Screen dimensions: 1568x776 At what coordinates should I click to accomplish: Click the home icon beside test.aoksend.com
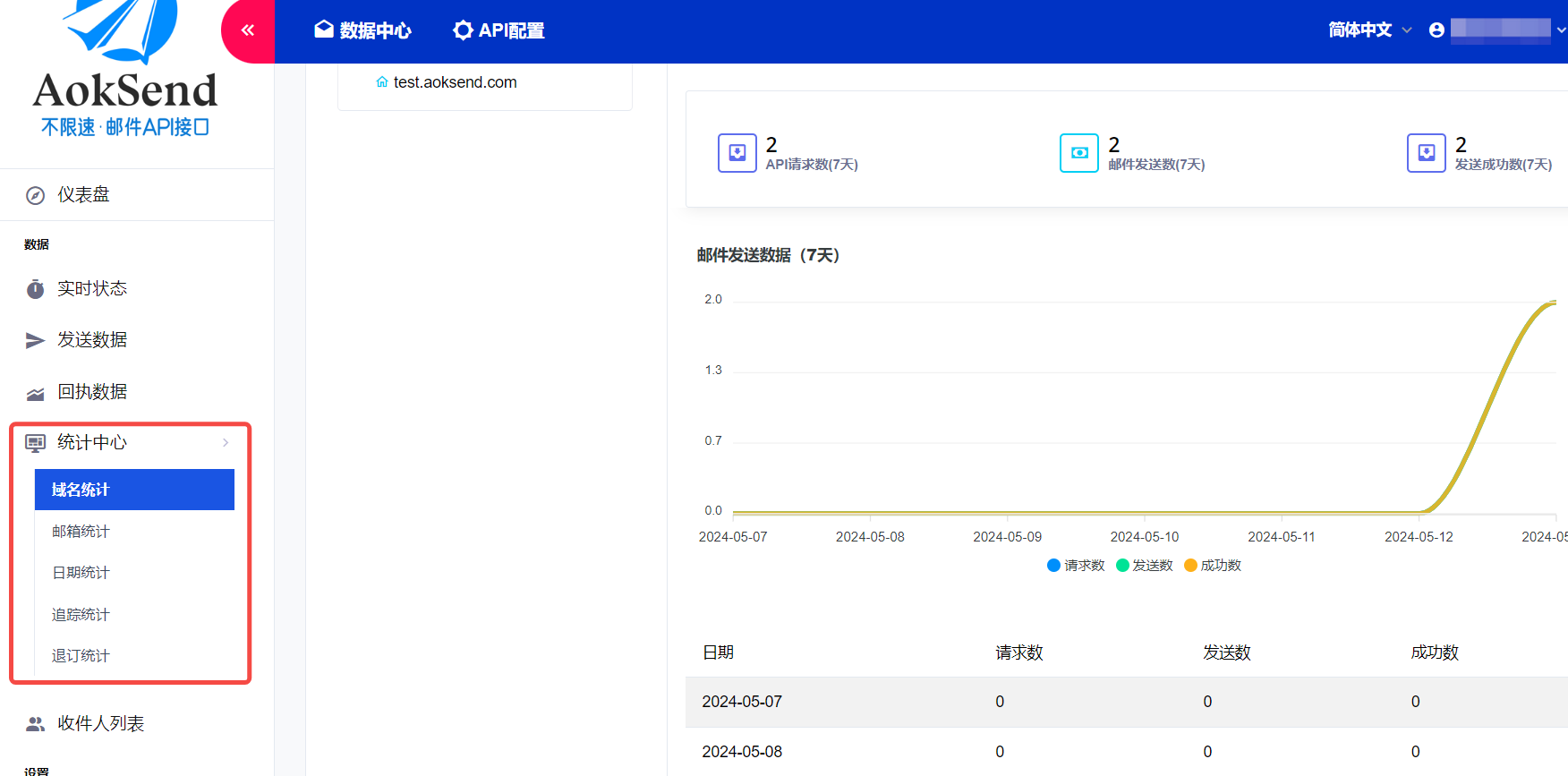(382, 82)
